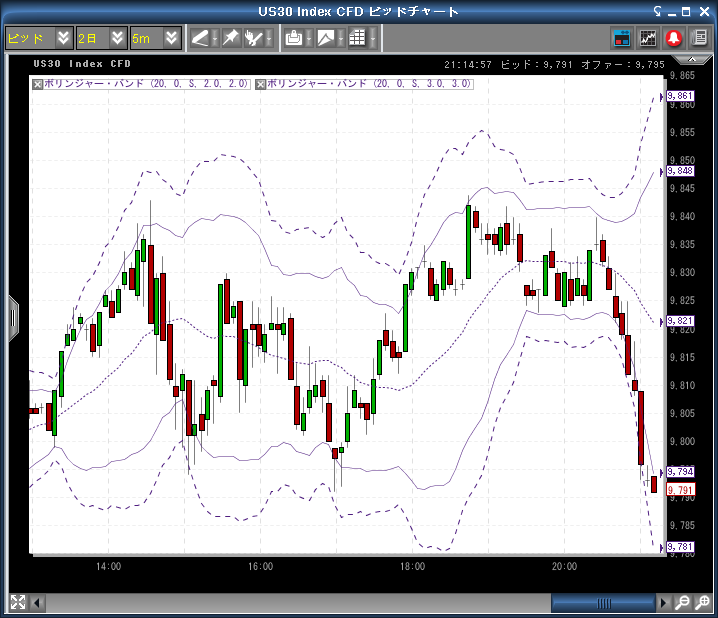Open the chart type icon in the top right
This screenshot has height=618, width=718.
pyautogui.click(x=649, y=38)
